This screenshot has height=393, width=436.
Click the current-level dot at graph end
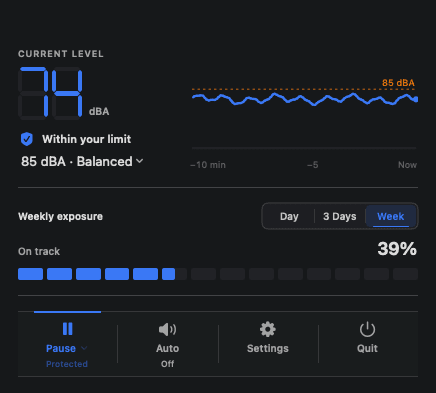pos(416,99)
